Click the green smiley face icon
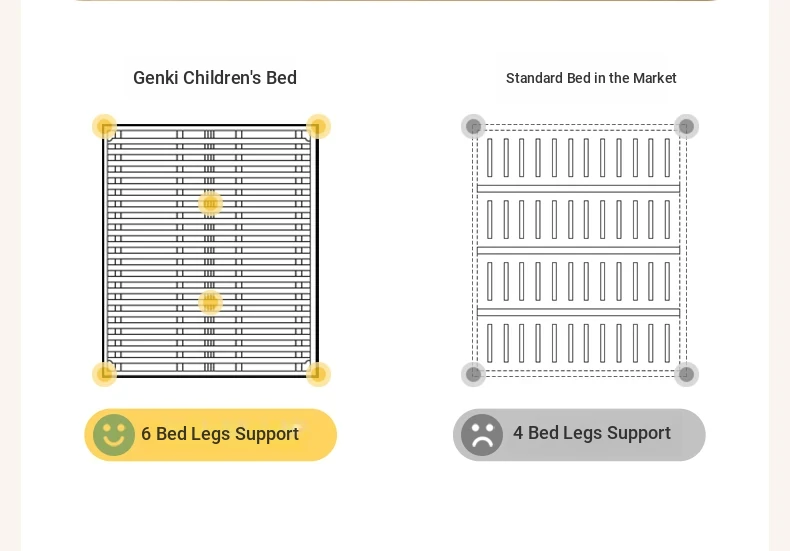This screenshot has width=790, height=551. coord(114,435)
